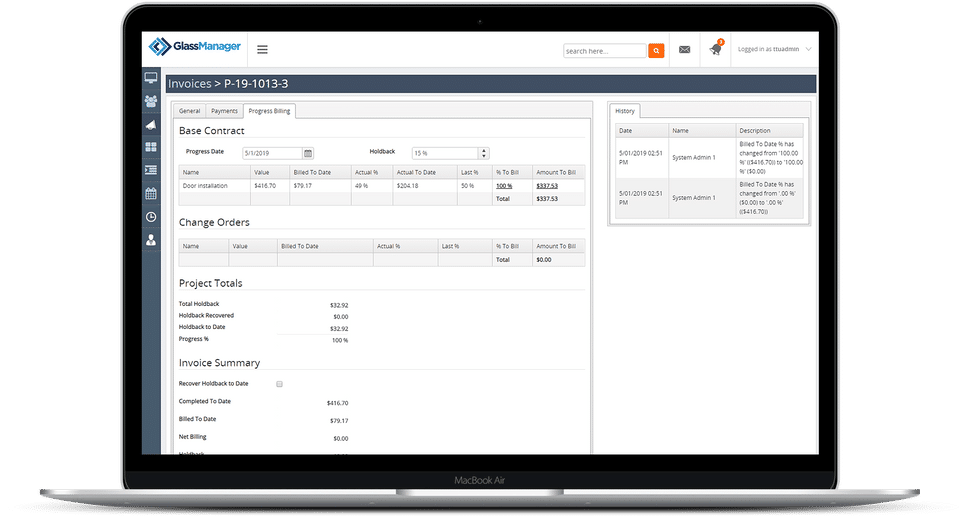This screenshot has height=516, width=960.
Task: Click the Holdback percentage field
Action: point(445,153)
